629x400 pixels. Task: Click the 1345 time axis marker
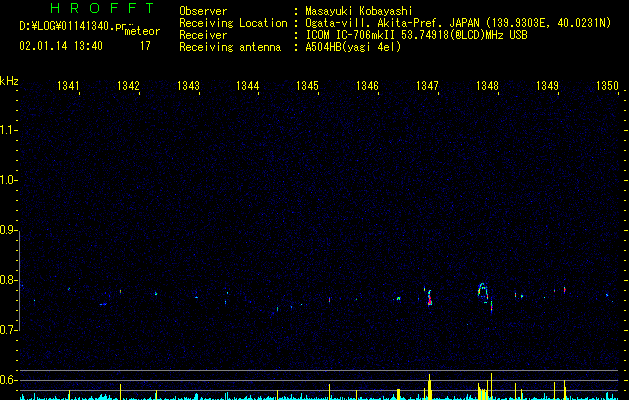pyautogui.click(x=307, y=86)
